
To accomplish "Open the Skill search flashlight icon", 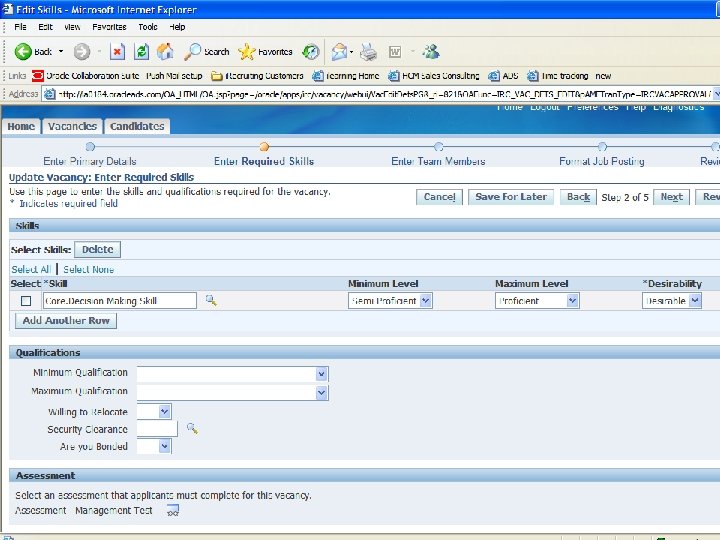I will (x=211, y=301).
